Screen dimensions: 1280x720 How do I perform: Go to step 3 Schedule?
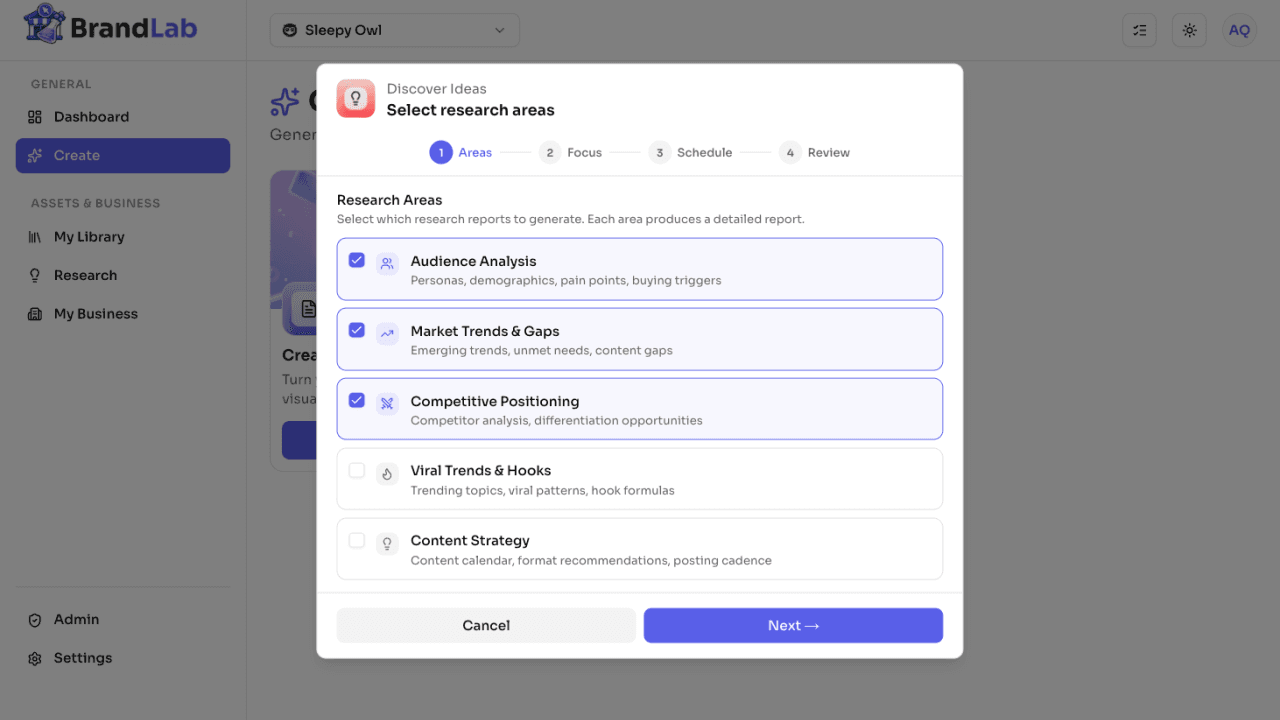(690, 153)
